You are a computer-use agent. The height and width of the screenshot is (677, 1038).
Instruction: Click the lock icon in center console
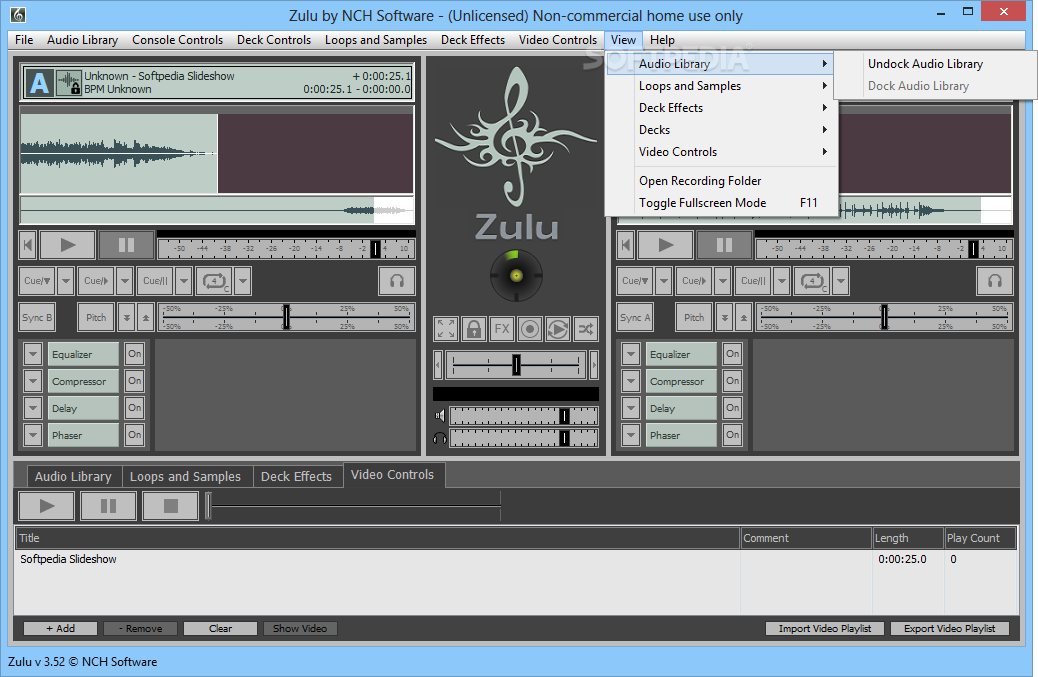click(x=474, y=329)
